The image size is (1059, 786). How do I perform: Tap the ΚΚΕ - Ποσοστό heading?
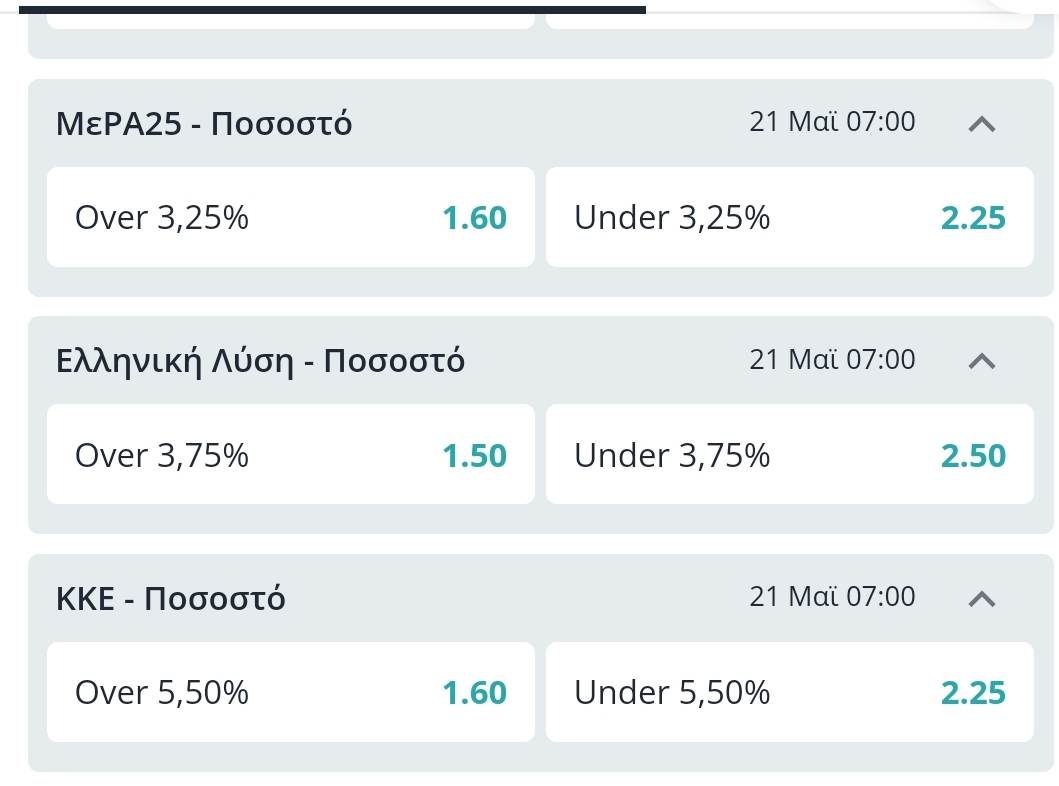coord(171,599)
